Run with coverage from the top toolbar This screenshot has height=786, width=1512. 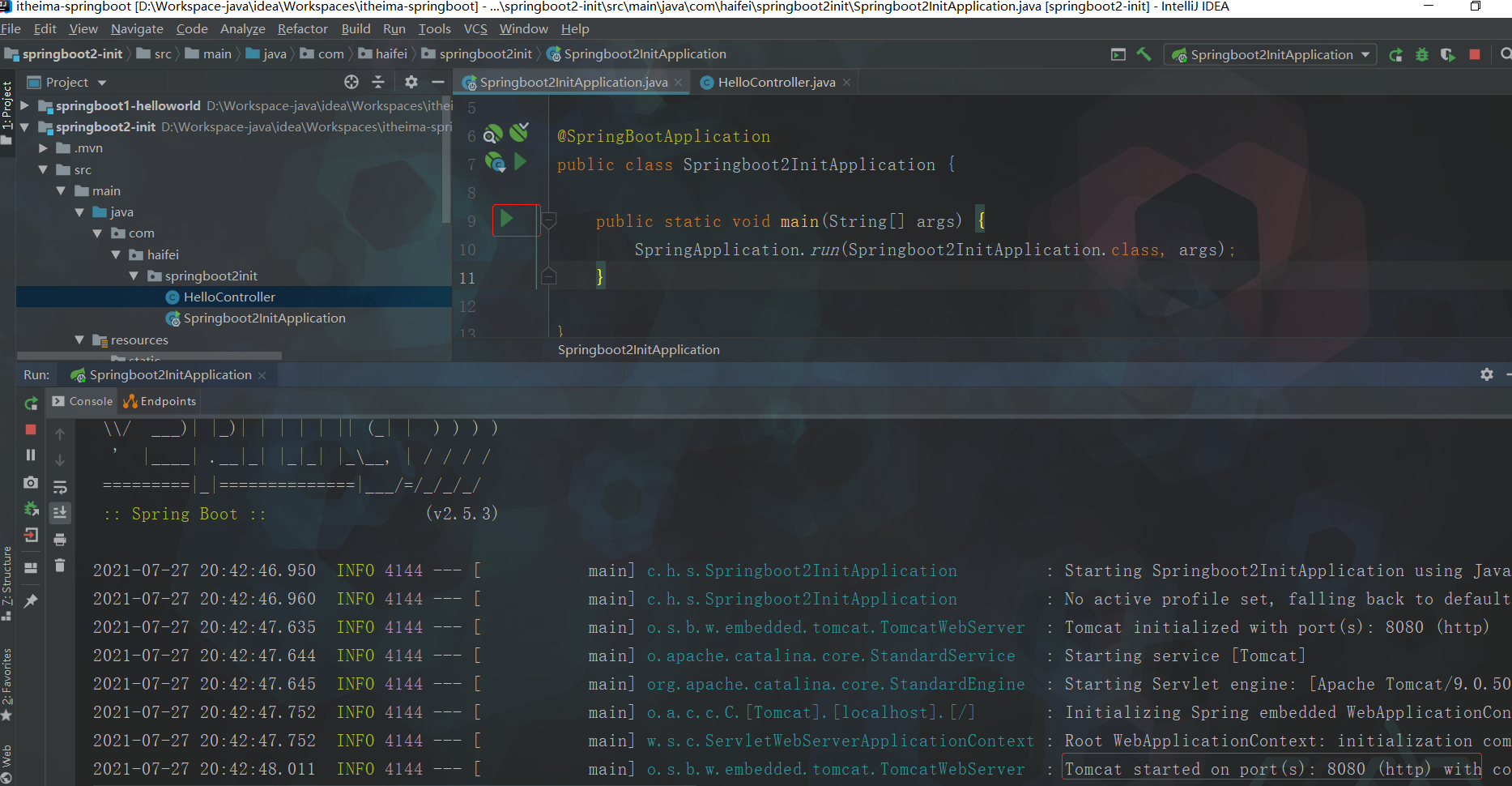(1447, 55)
